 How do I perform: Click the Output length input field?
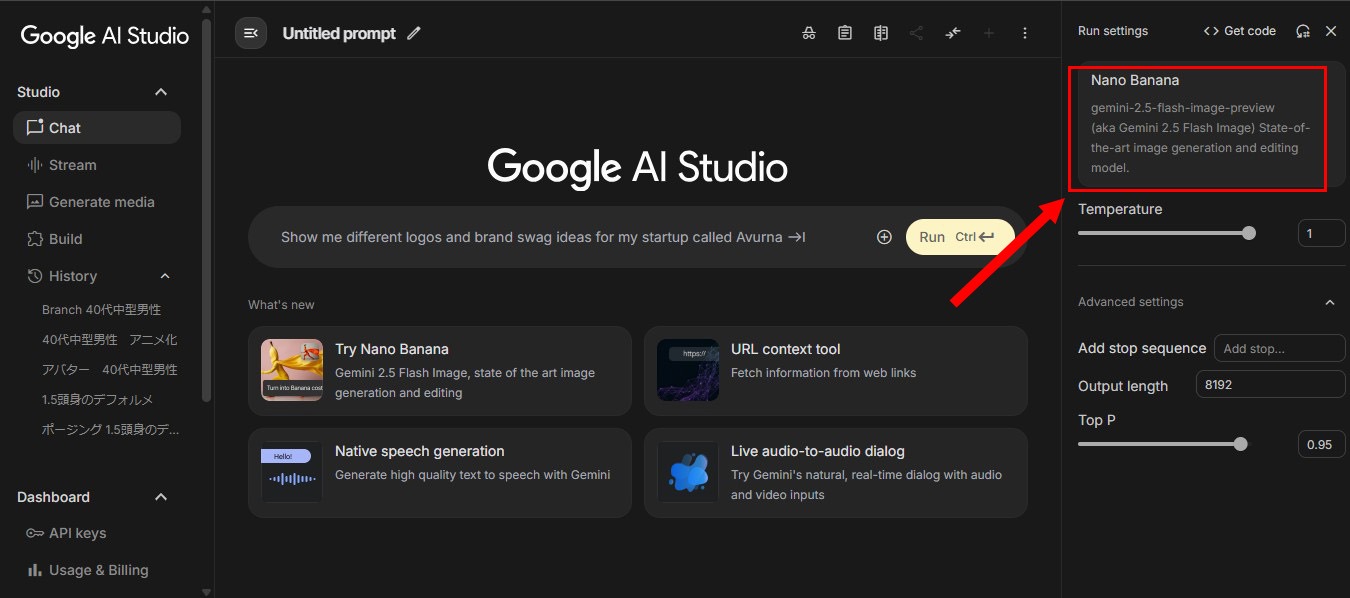(x=1270, y=384)
